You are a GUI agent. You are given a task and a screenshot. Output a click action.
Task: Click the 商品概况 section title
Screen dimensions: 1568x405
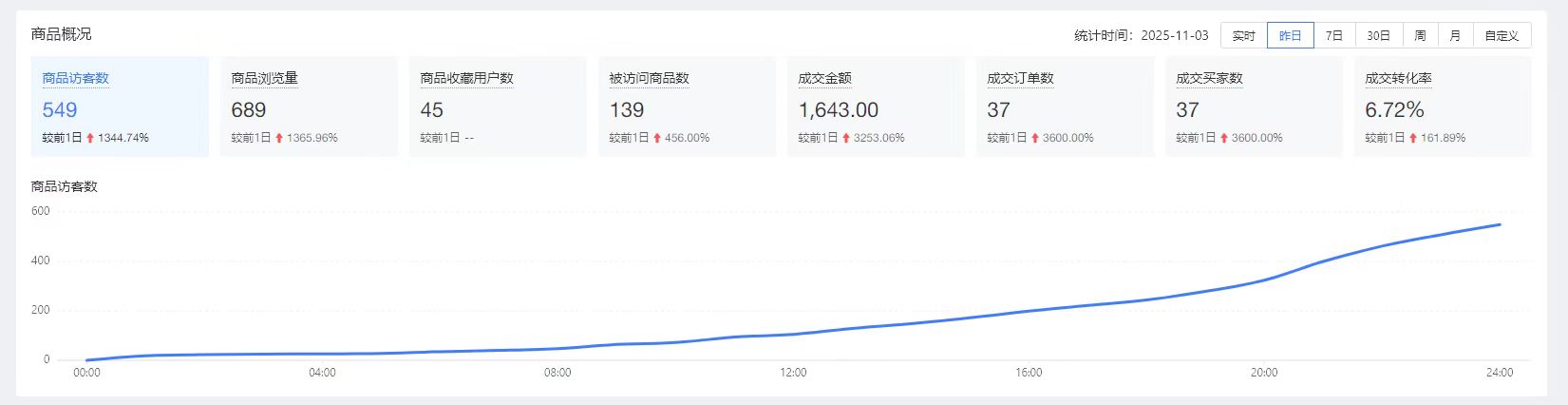coord(62,34)
